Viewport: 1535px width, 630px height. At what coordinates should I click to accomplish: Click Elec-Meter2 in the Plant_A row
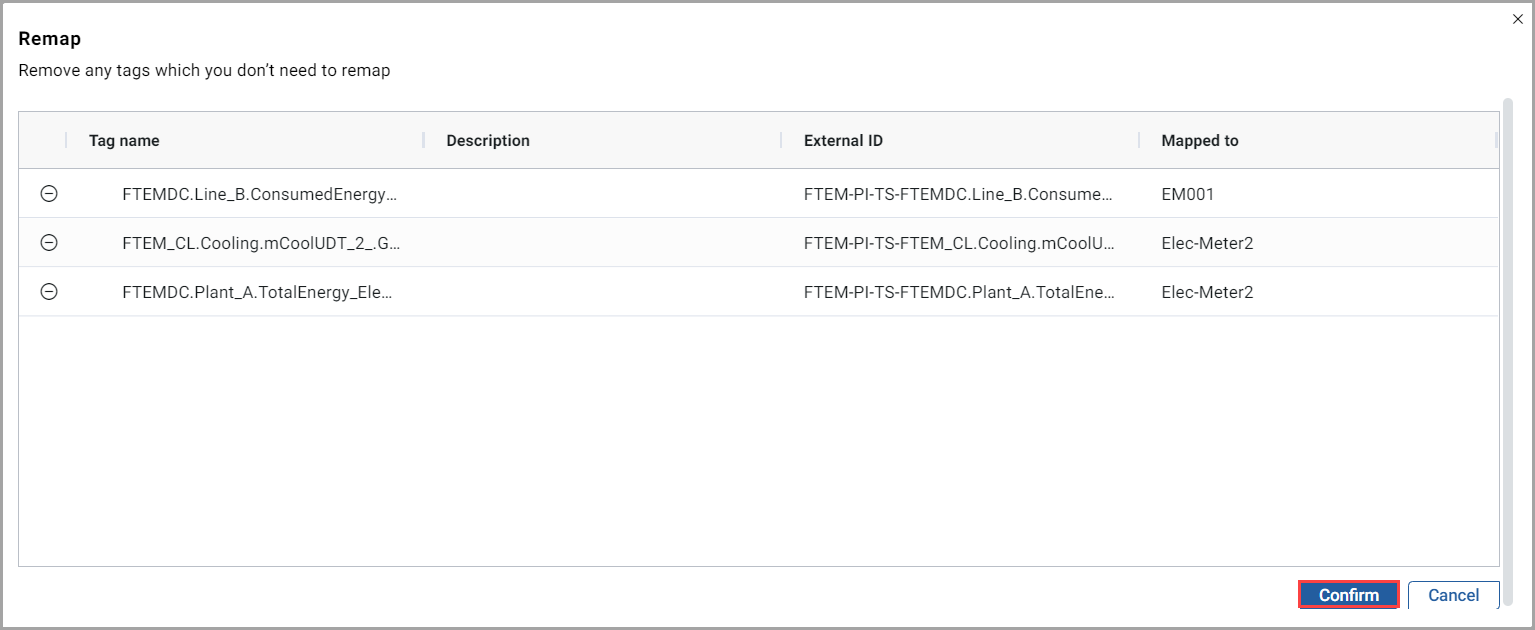click(x=1207, y=292)
